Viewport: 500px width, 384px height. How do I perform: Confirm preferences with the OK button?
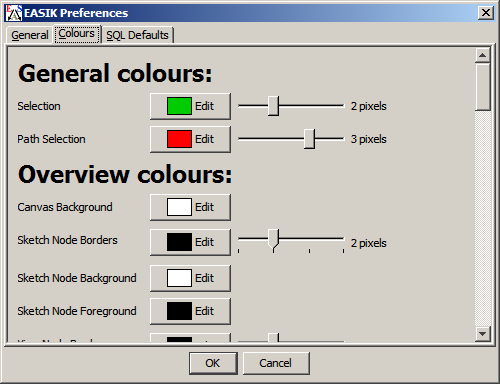coord(213,363)
